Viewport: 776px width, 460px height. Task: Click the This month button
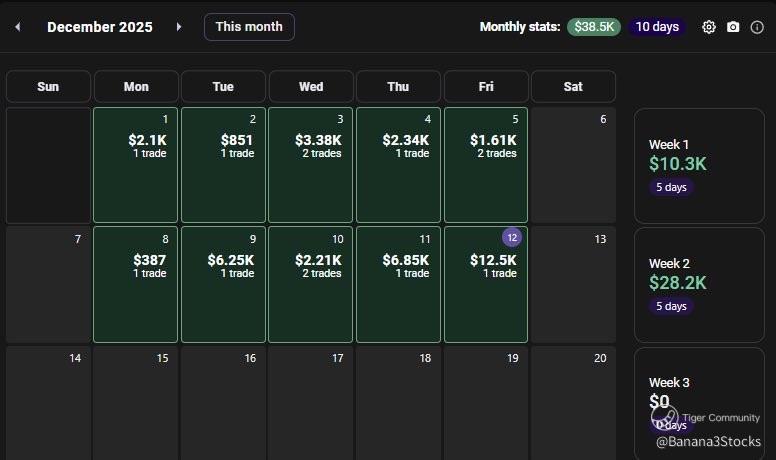tap(249, 27)
